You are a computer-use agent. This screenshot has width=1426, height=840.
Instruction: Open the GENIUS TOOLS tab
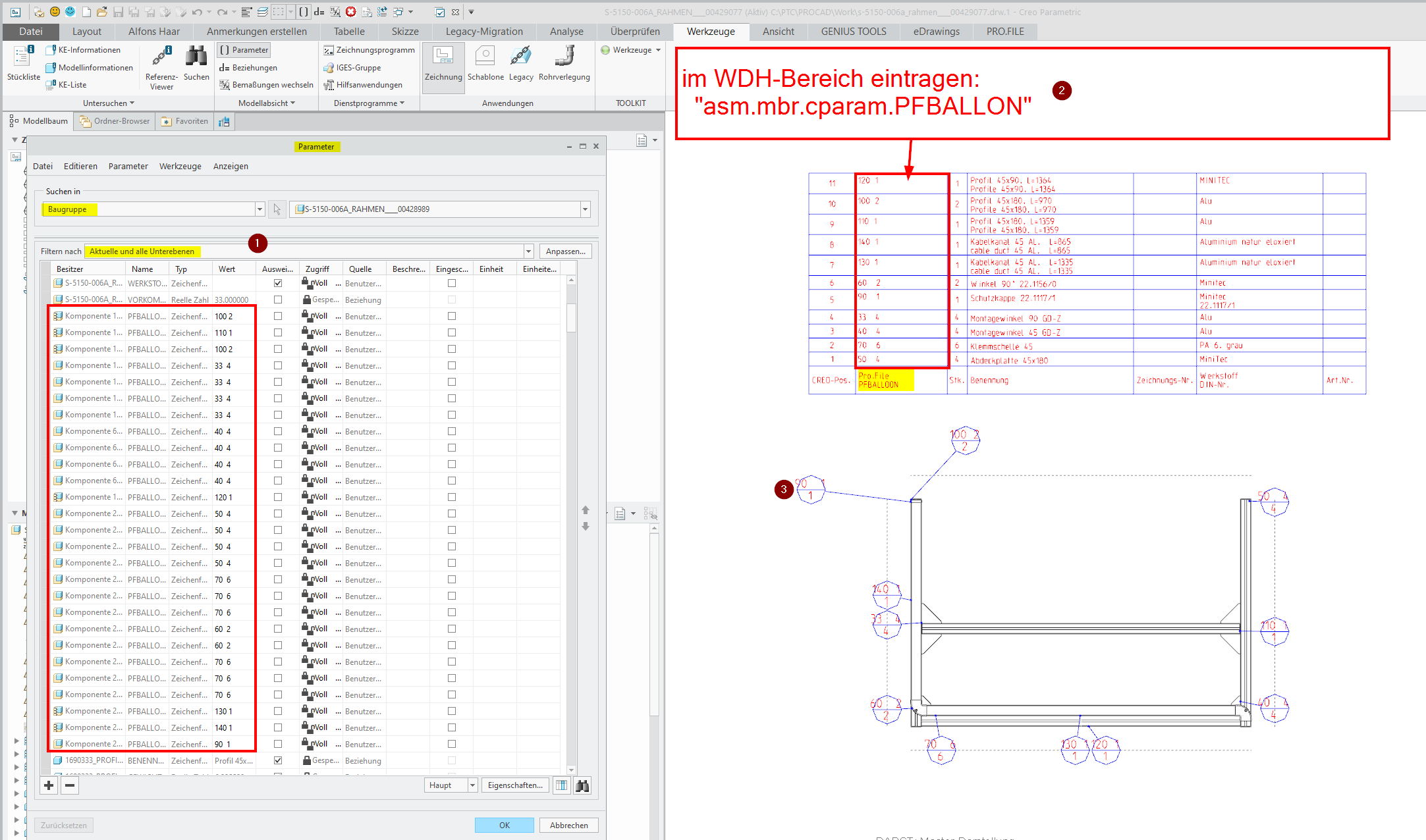pyautogui.click(x=854, y=32)
